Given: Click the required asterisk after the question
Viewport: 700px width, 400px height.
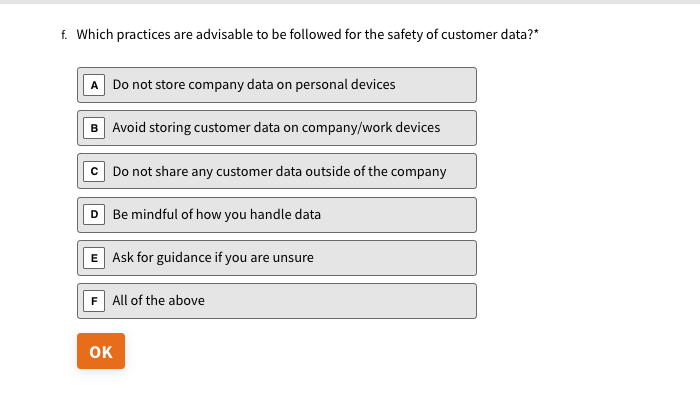Looking at the screenshot, I should (x=536, y=32).
